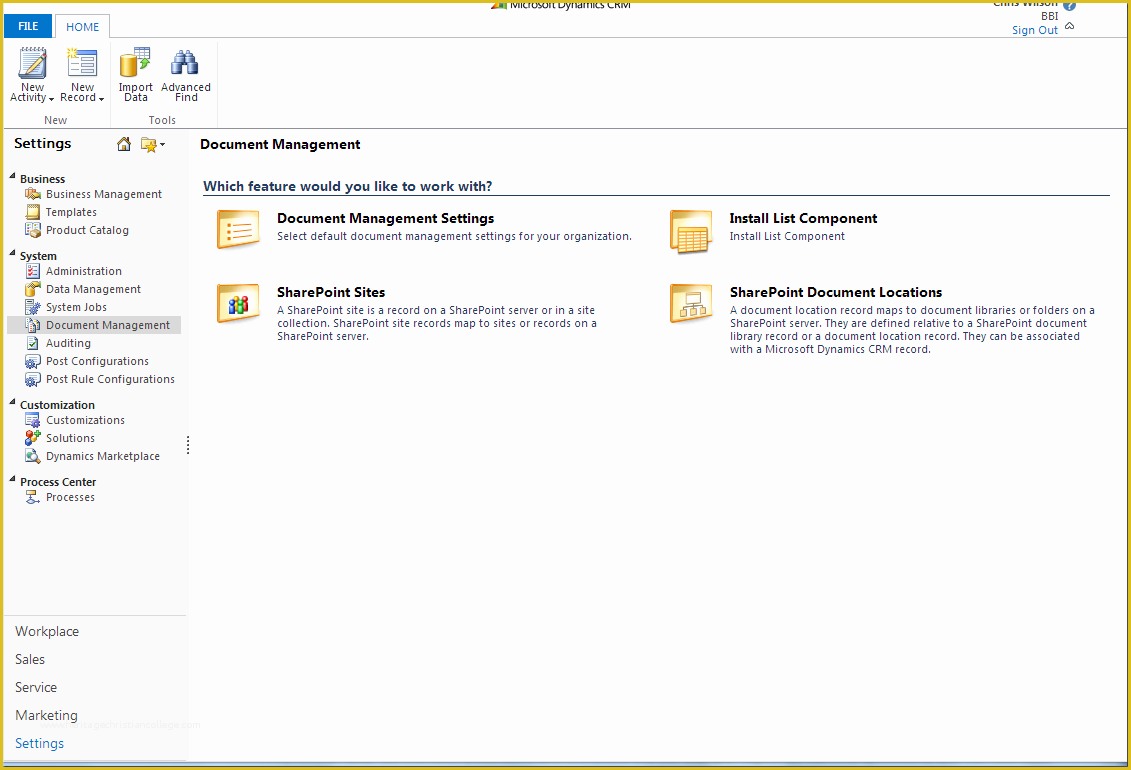Open the Templates tree item
Image resolution: width=1131 pixels, height=770 pixels.
coord(71,212)
